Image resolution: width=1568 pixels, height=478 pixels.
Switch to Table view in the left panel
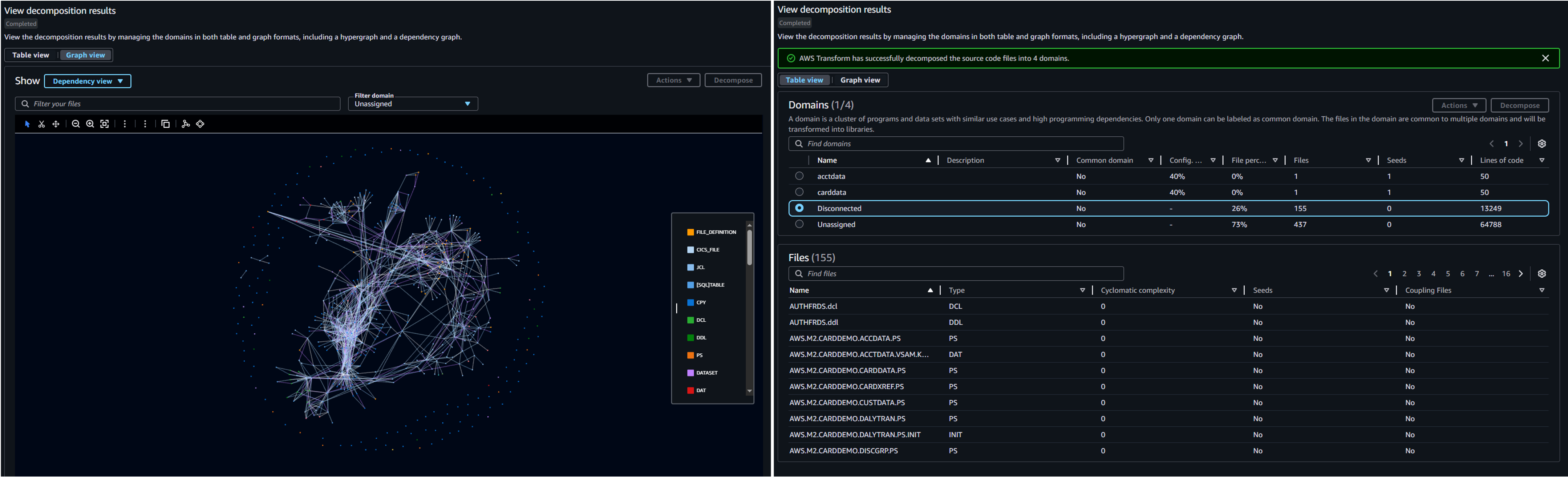pyautogui.click(x=31, y=55)
